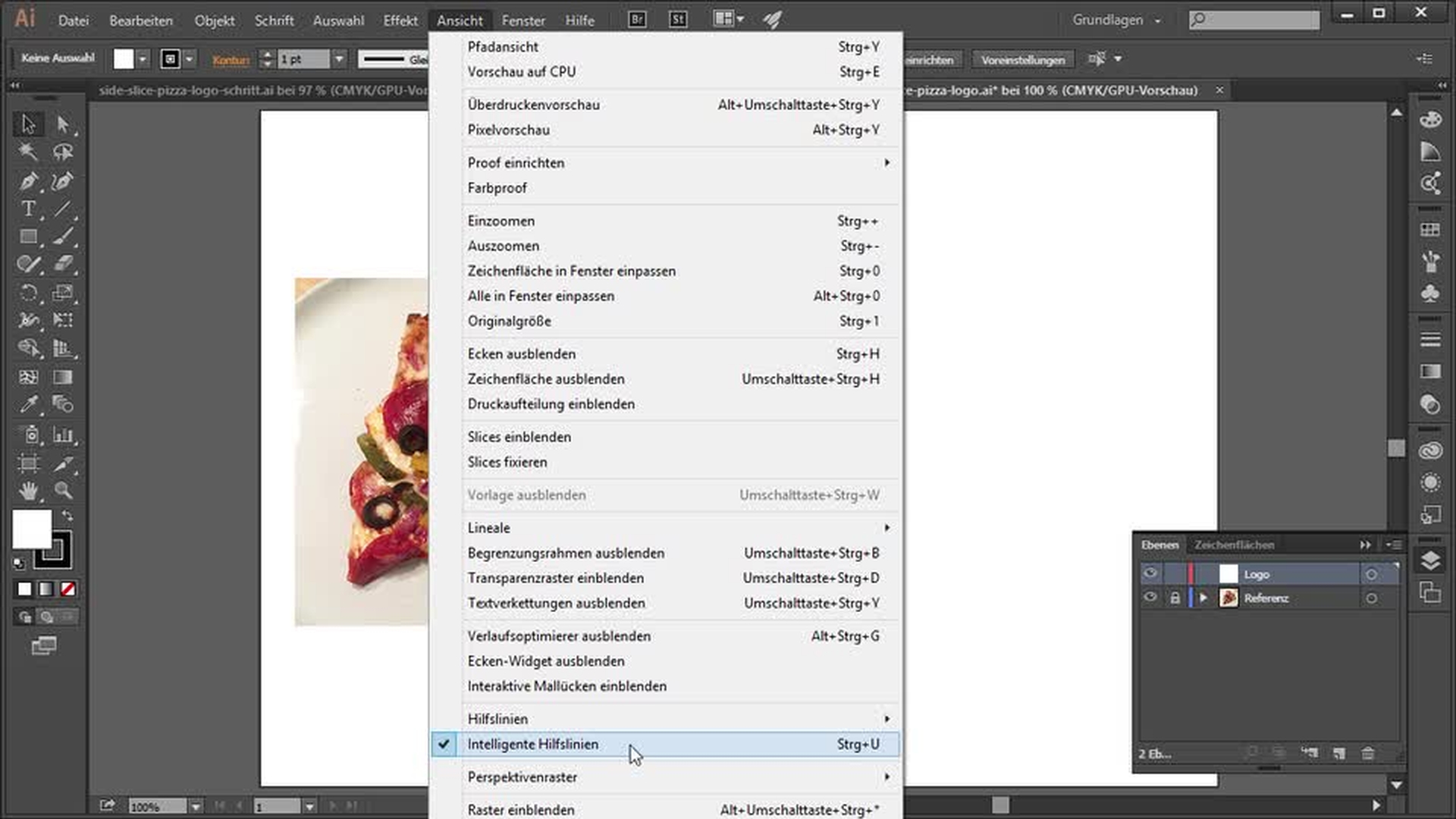Screen dimensions: 1456x819
Task: Click the white fill color swatch
Action: [32, 529]
